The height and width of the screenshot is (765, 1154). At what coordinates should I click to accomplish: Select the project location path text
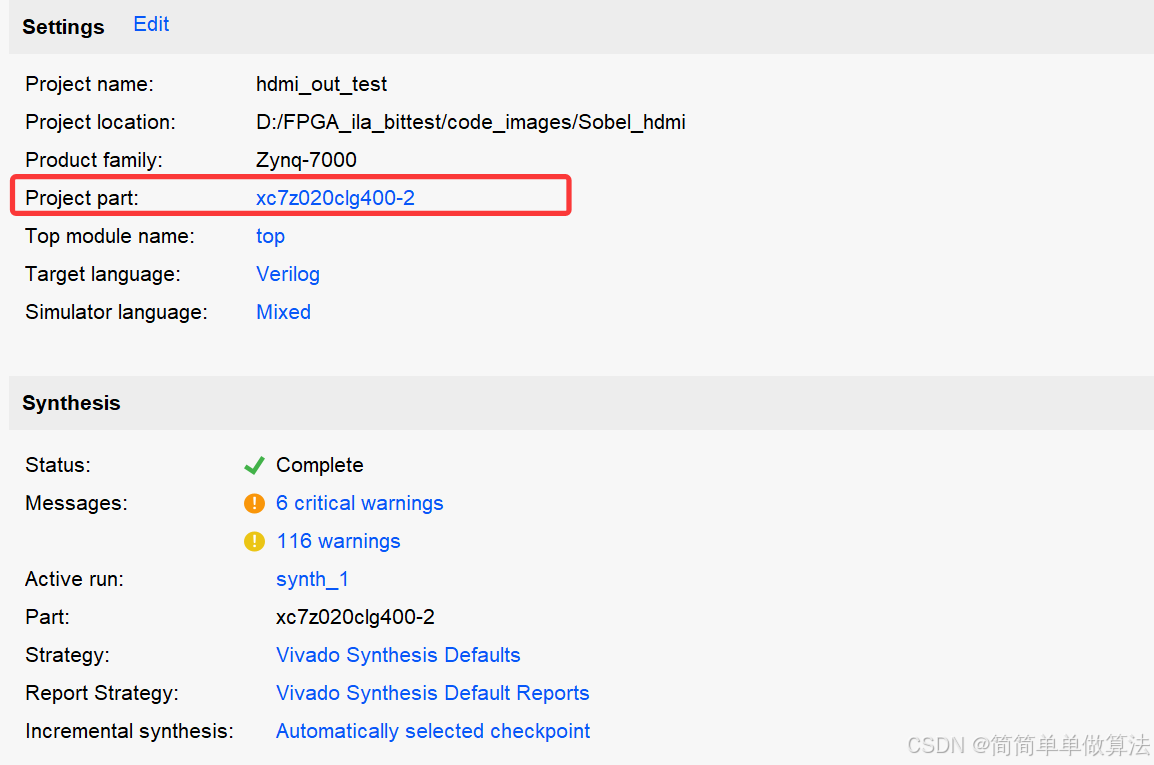tap(470, 122)
